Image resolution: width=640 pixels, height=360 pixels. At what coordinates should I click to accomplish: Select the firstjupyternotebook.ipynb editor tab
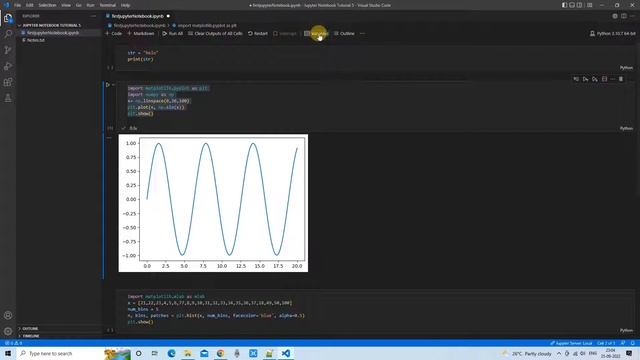[x=138, y=16]
